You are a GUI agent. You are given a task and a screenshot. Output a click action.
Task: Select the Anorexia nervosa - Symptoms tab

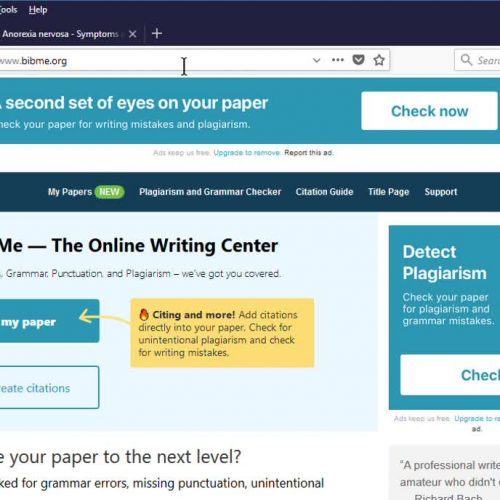[x=60, y=34]
